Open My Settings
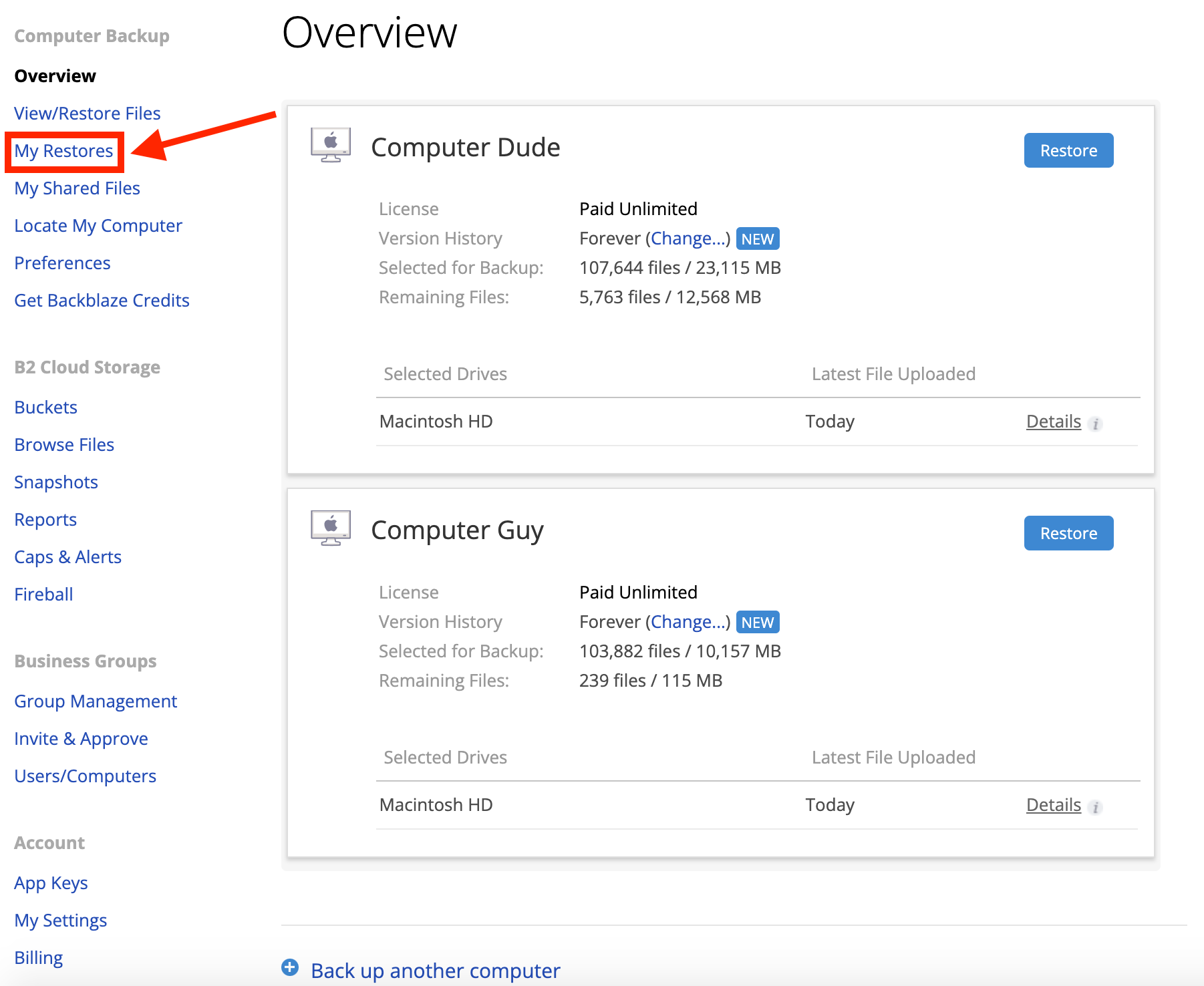1204x986 pixels. (61, 921)
